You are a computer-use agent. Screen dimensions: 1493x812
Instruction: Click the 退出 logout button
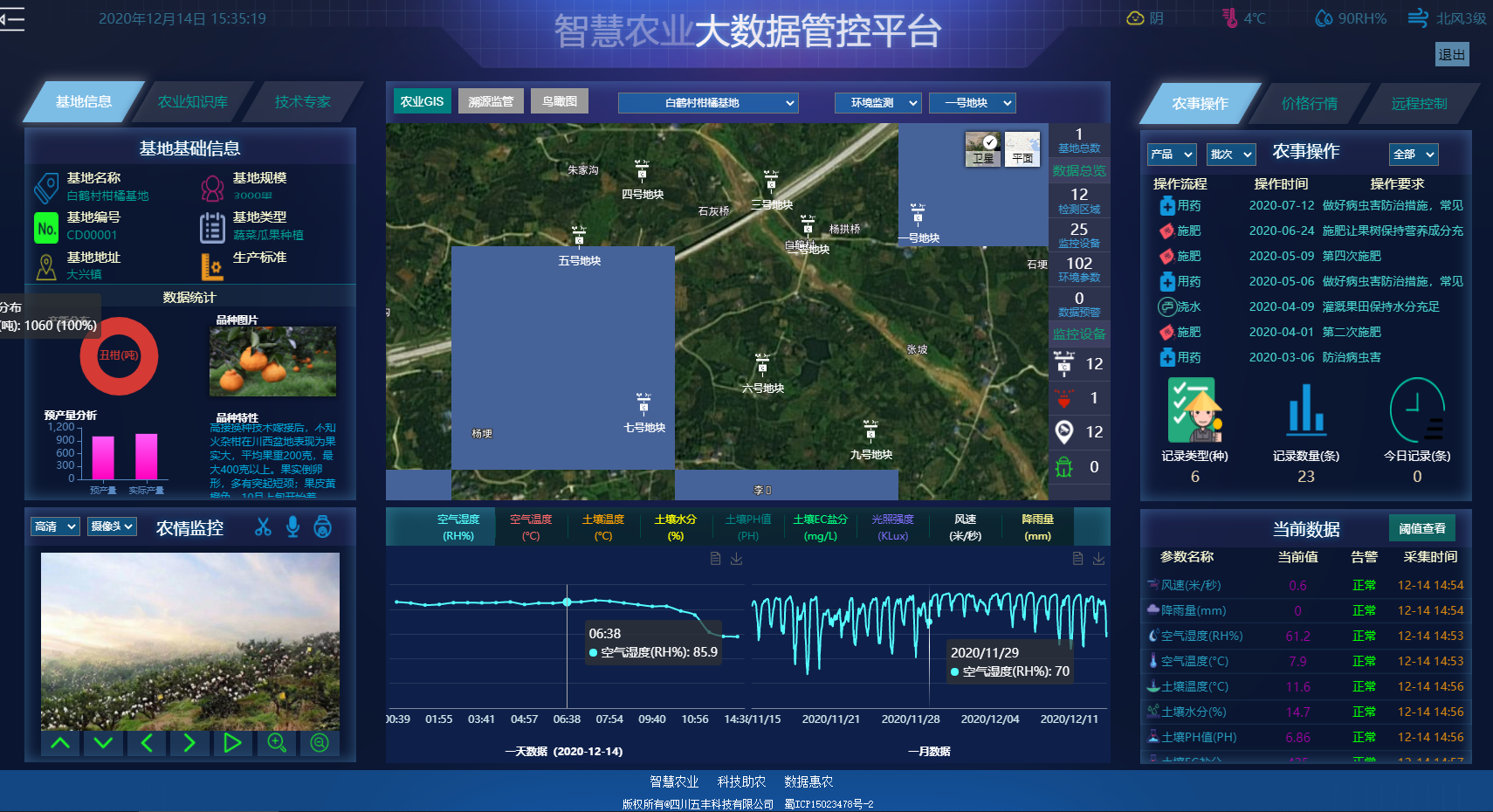[1452, 54]
